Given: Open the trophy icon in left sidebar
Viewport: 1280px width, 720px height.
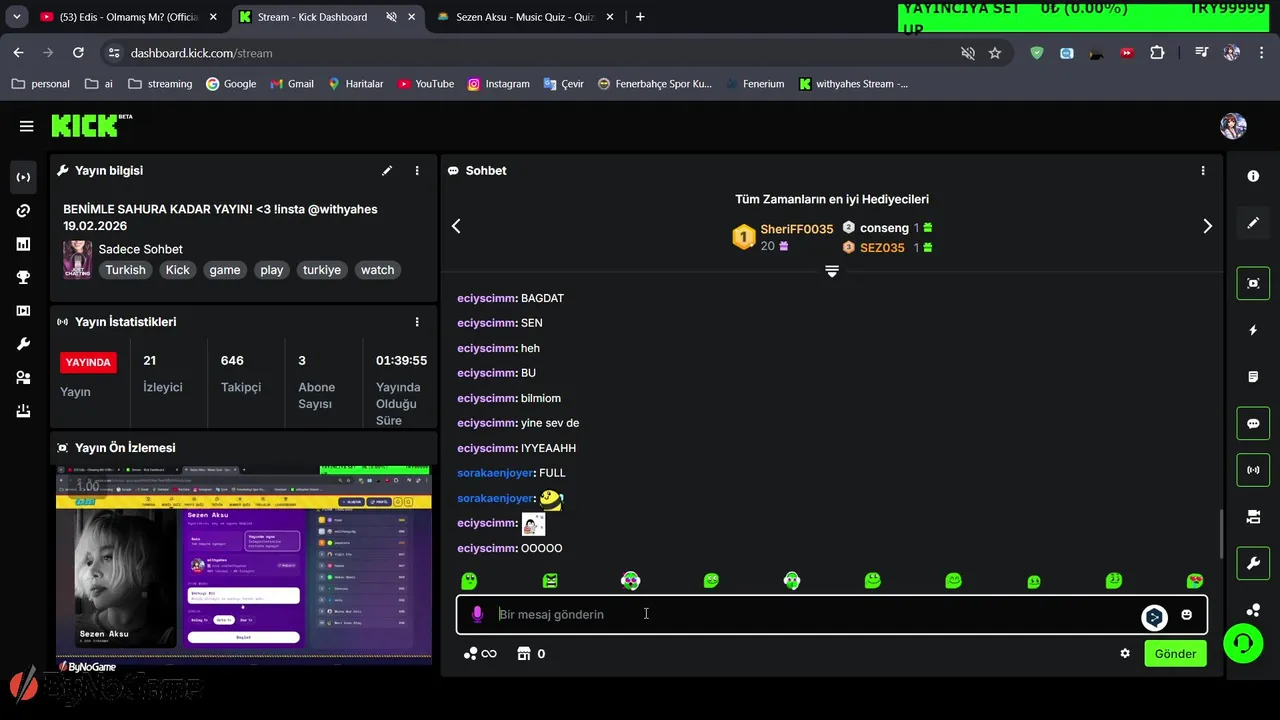Looking at the screenshot, I should [x=23, y=278].
